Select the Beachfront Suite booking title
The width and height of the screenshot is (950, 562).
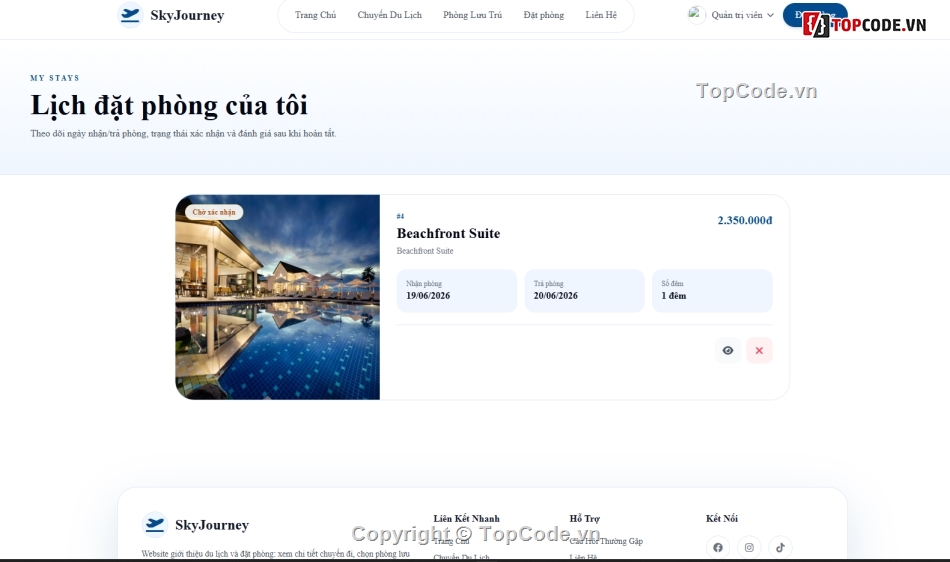(448, 233)
